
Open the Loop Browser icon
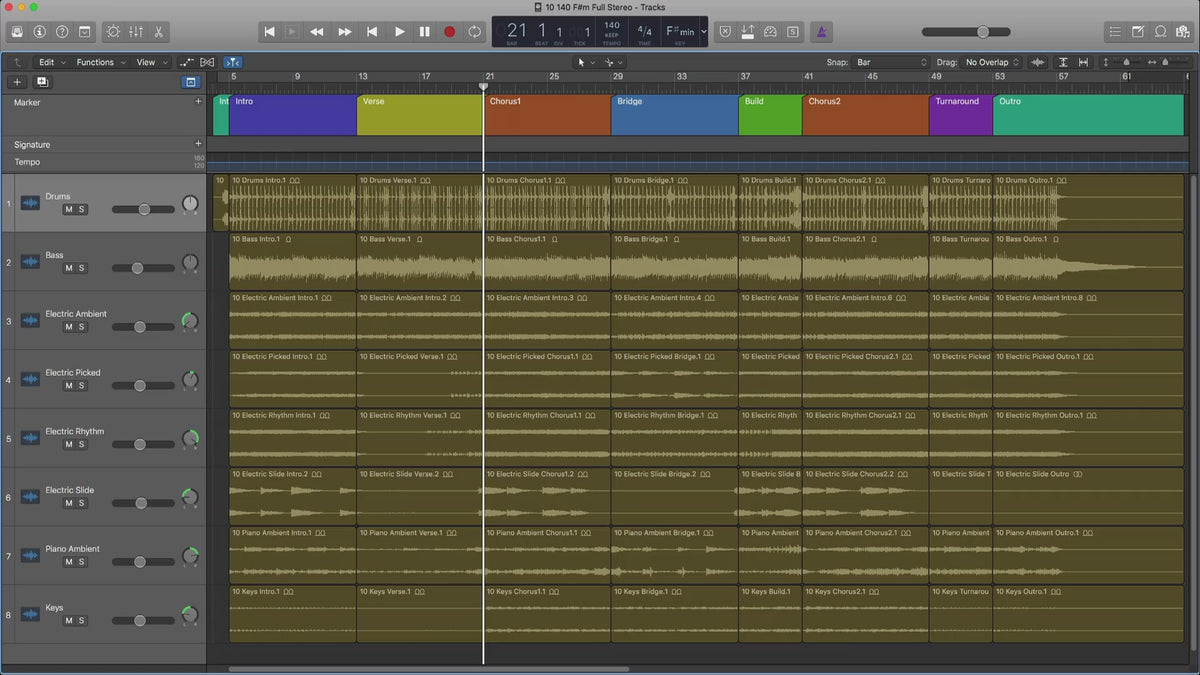pyautogui.click(x=1161, y=32)
